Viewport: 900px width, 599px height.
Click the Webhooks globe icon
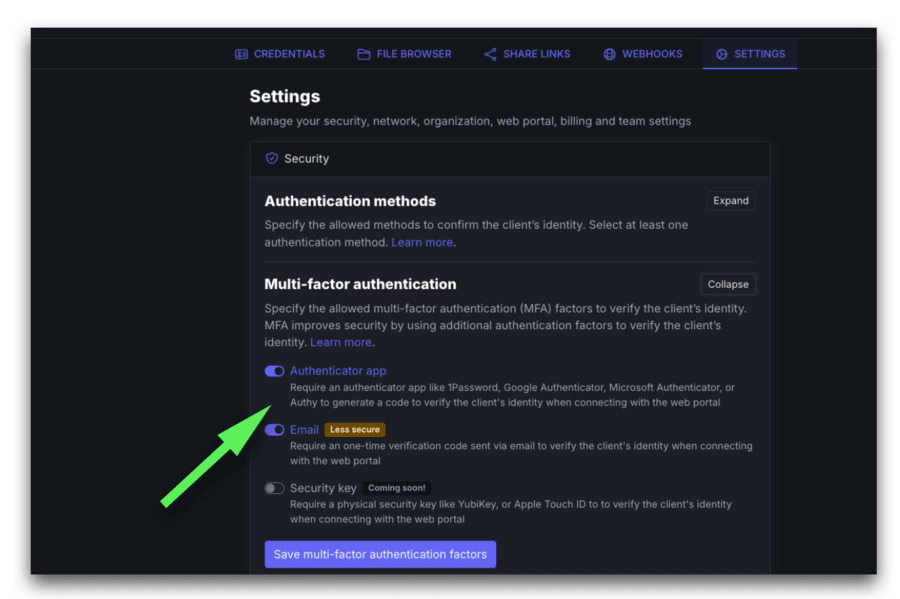pyautogui.click(x=609, y=54)
